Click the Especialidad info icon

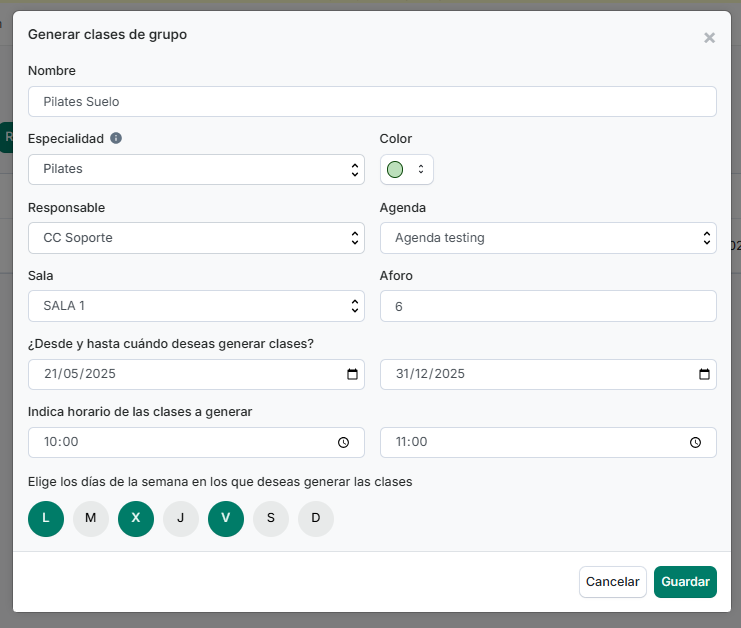[116, 138]
